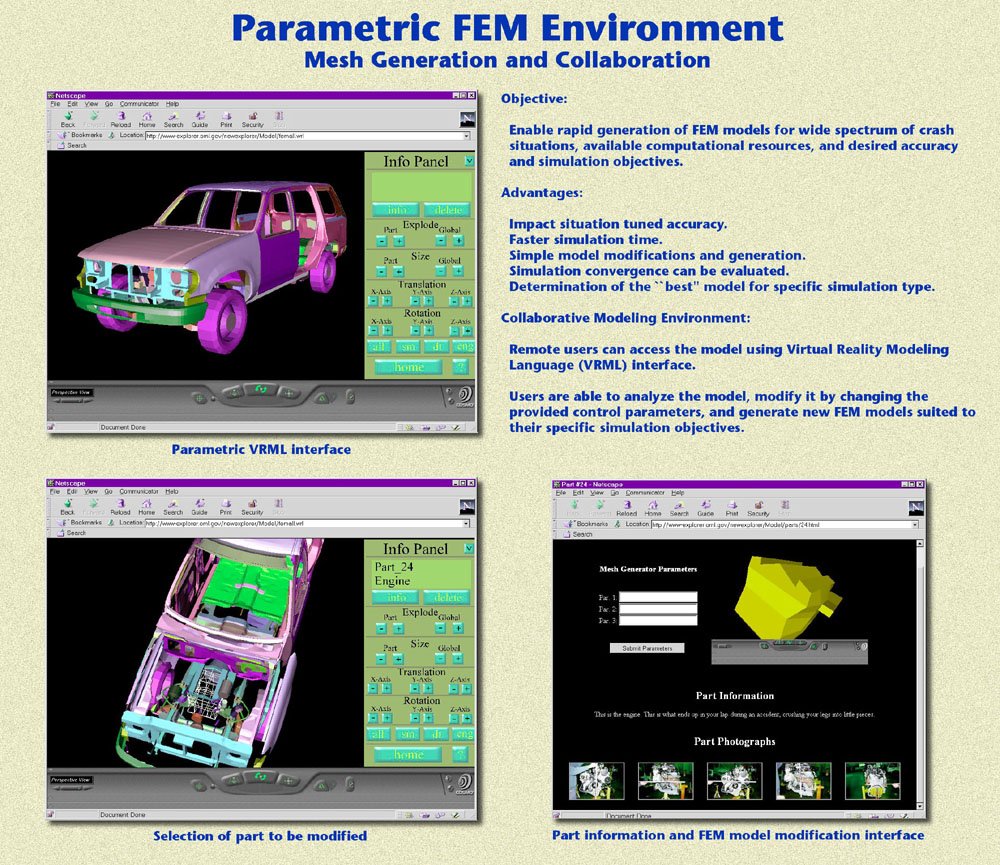Click Guide icon in the Part #24 window
The height and width of the screenshot is (865, 1000).
tap(706, 508)
